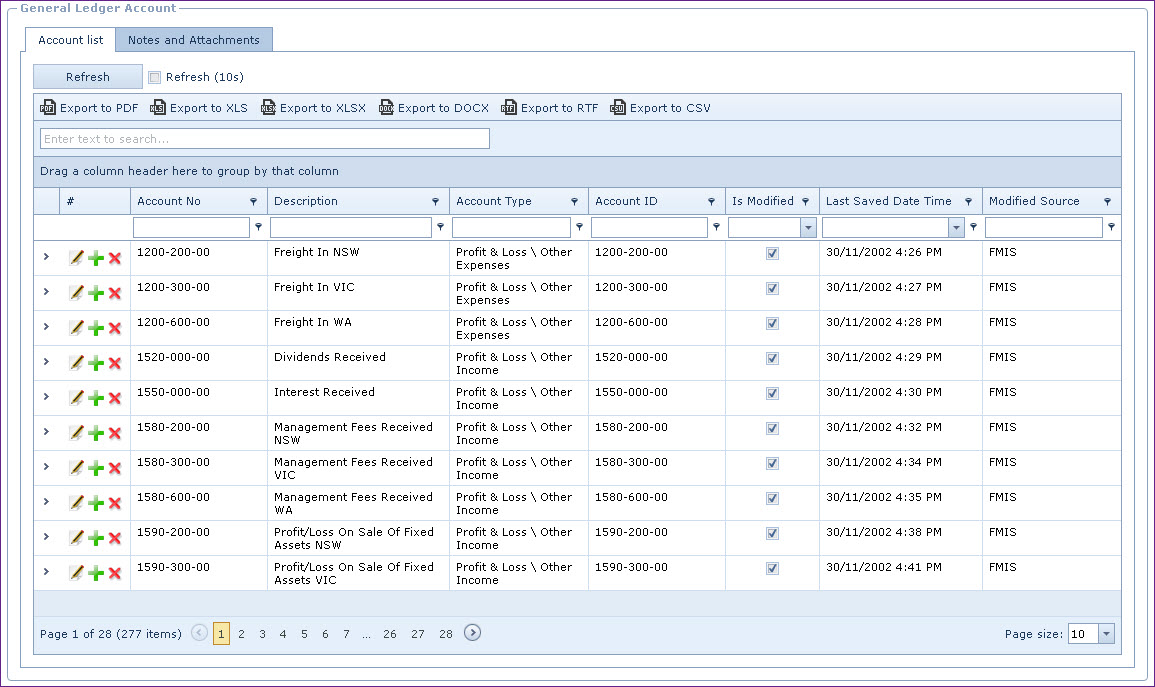Viewport: 1155px width, 687px height.
Task: Expand detail row for 1580-300-00
Action: click(46, 467)
